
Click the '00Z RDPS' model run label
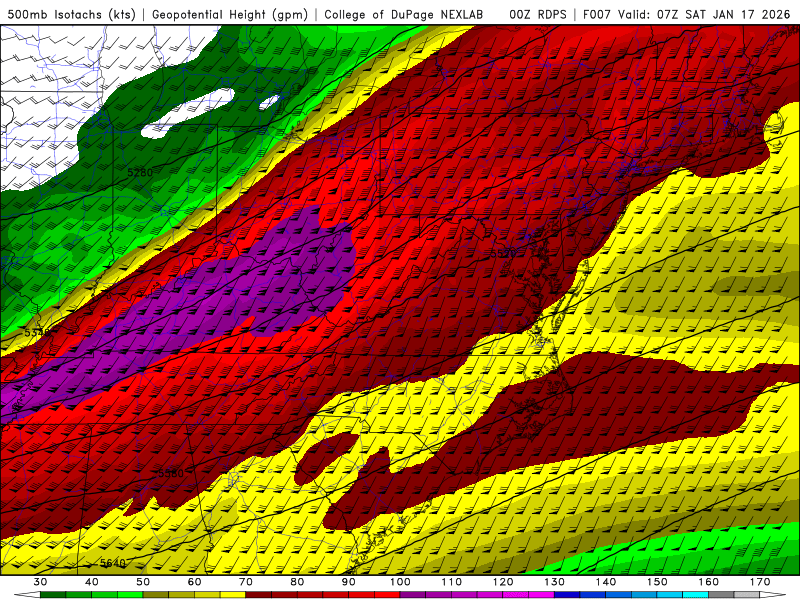coord(538,15)
